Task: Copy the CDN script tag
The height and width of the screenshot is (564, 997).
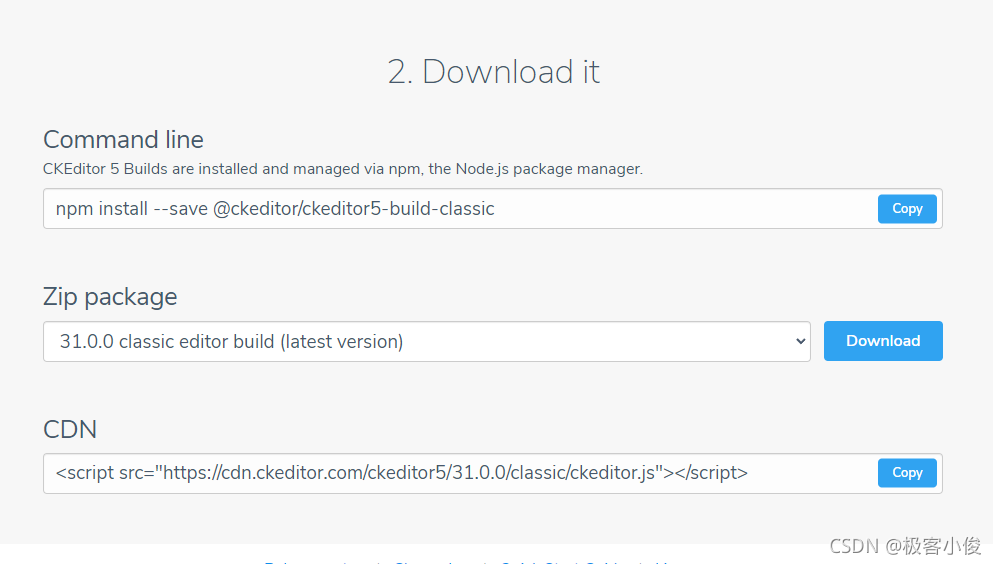Action: [x=907, y=472]
